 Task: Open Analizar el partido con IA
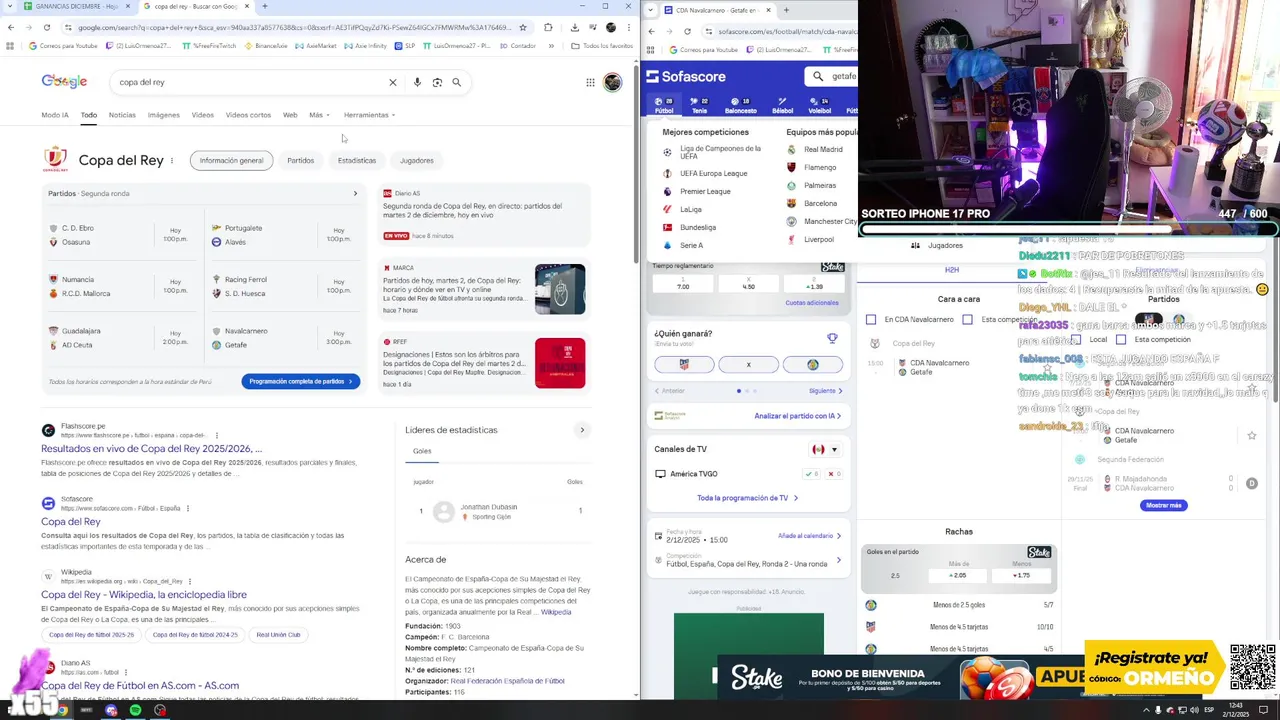(798, 416)
